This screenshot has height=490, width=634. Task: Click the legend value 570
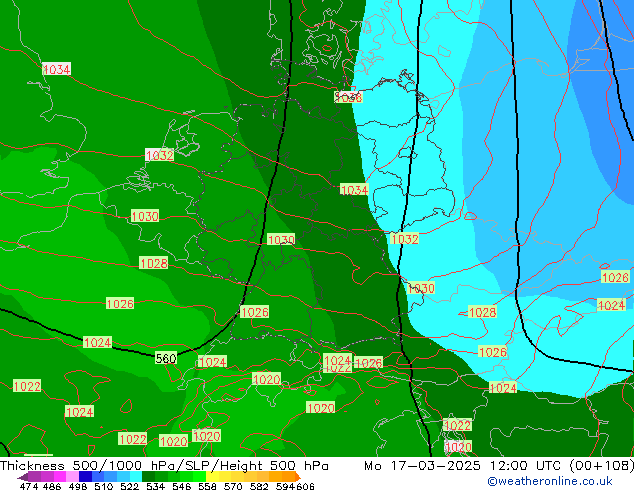(x=233, y=486)
